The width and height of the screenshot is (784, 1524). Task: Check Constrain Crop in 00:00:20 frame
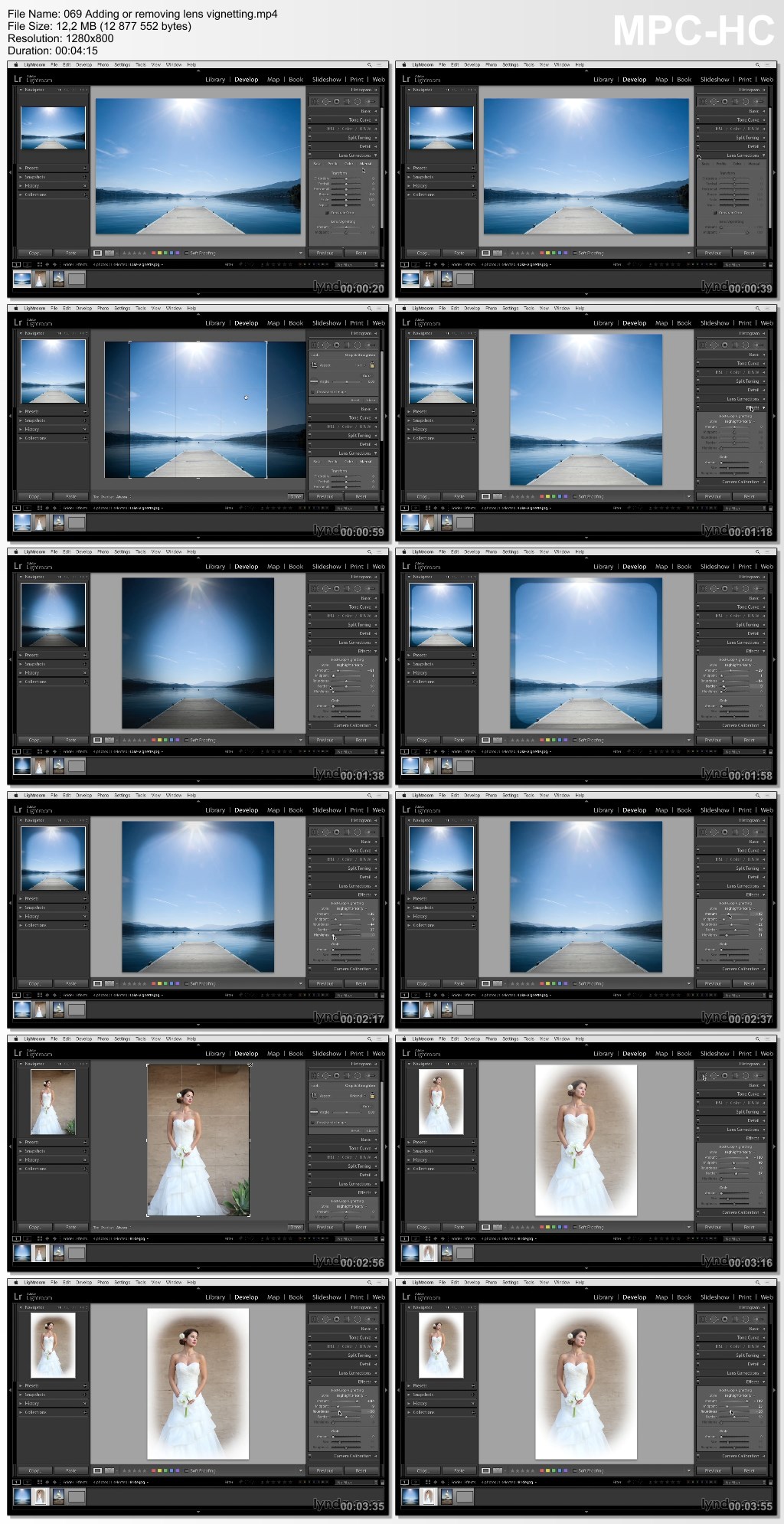328,213
